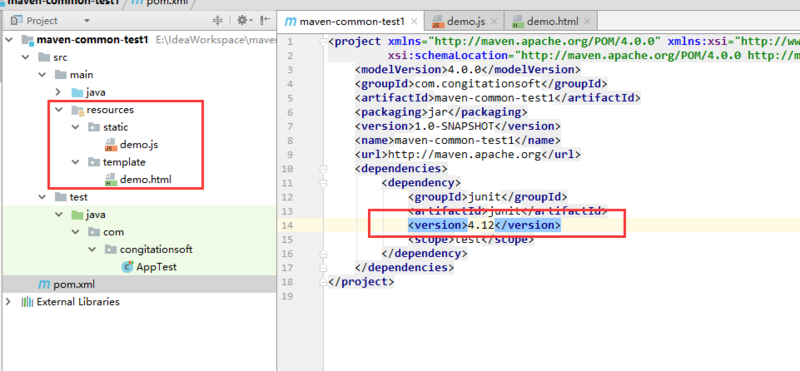
Task: Click the packaging jar line
Action: tap(441, 111)
